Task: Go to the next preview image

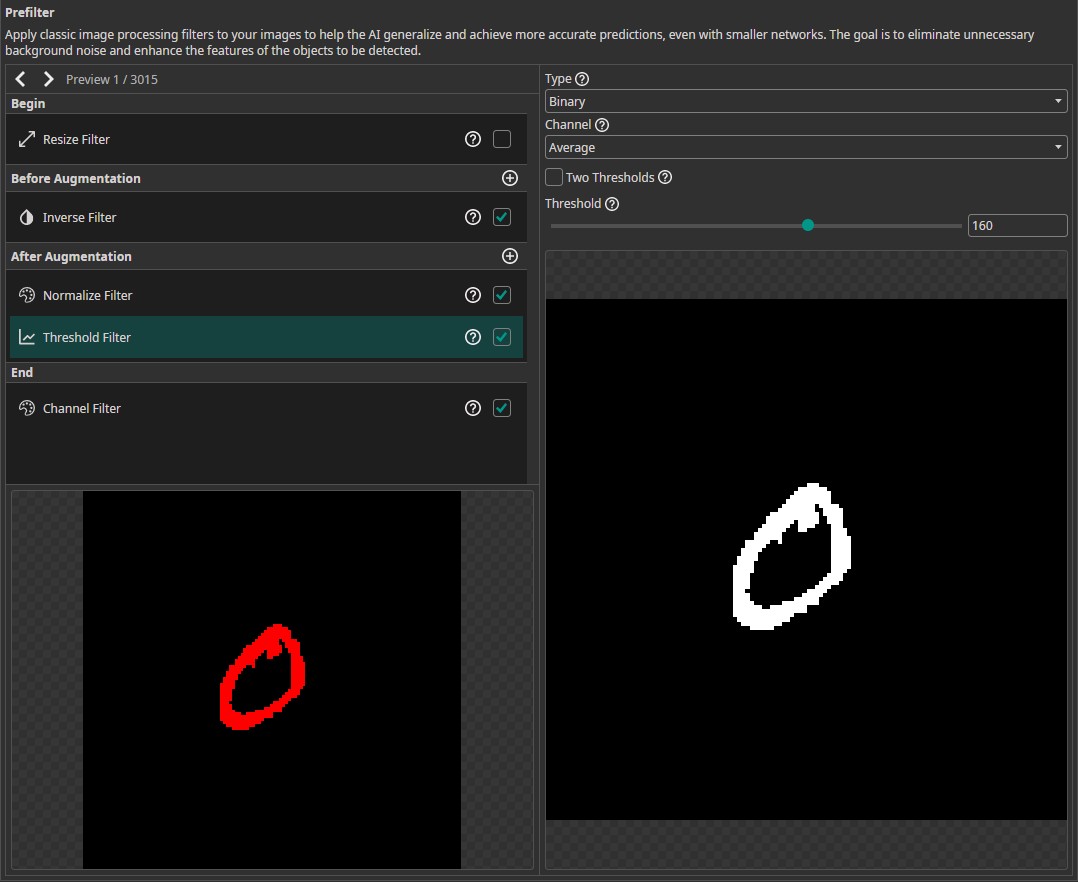Action: (x=48, y=79)
